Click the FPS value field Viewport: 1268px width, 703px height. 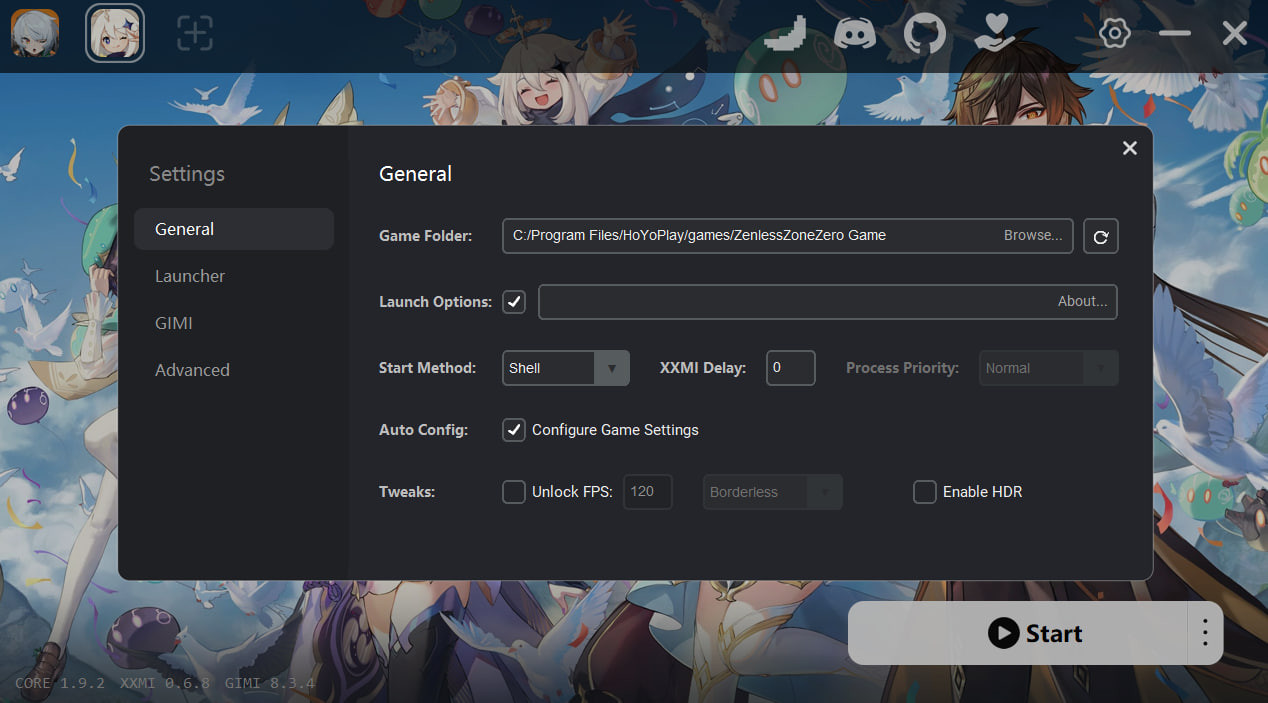[x=648, y=492]
